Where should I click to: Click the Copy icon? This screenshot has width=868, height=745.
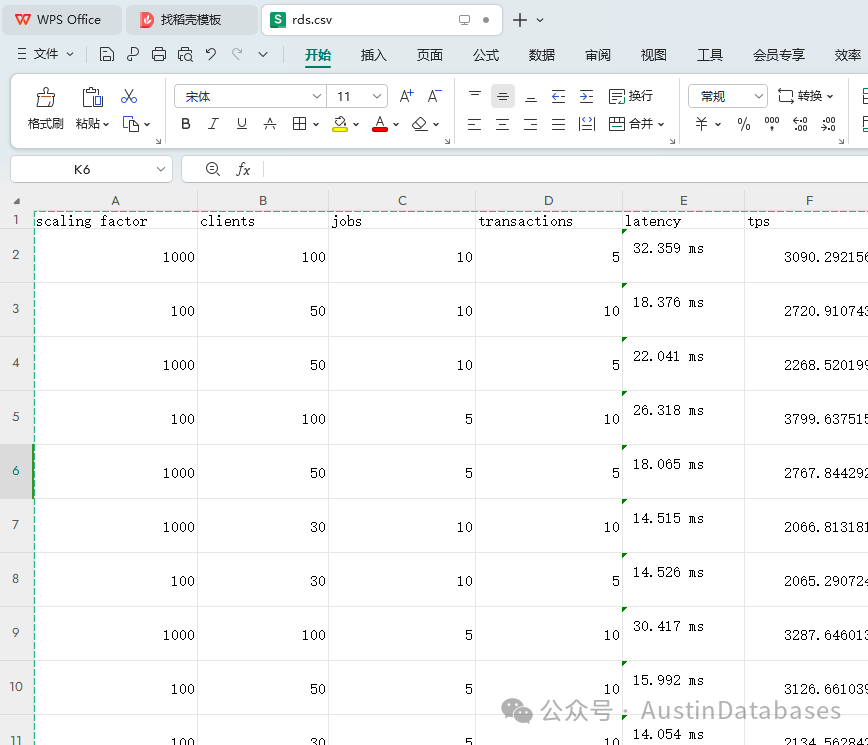[x=131, y=124]
